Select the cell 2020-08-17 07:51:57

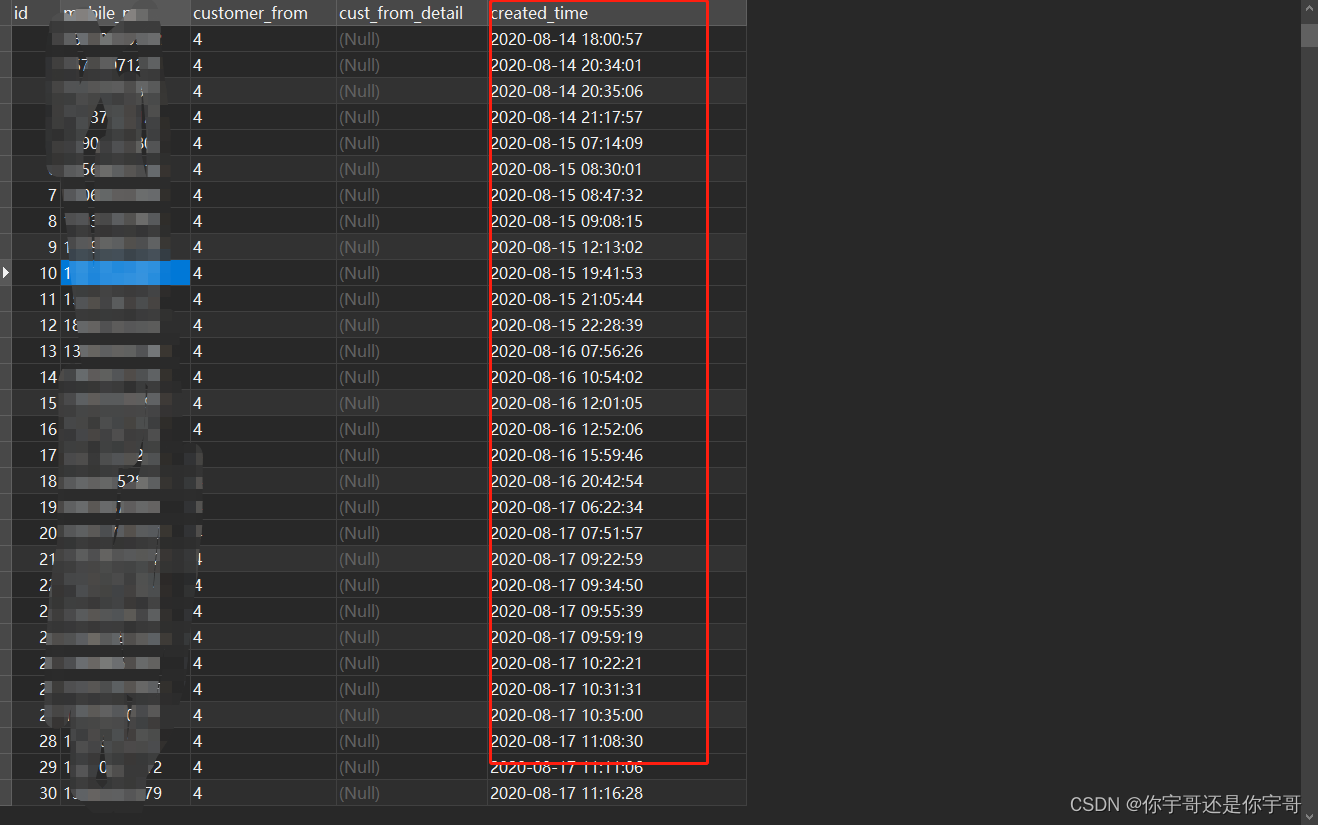point(617,533)
